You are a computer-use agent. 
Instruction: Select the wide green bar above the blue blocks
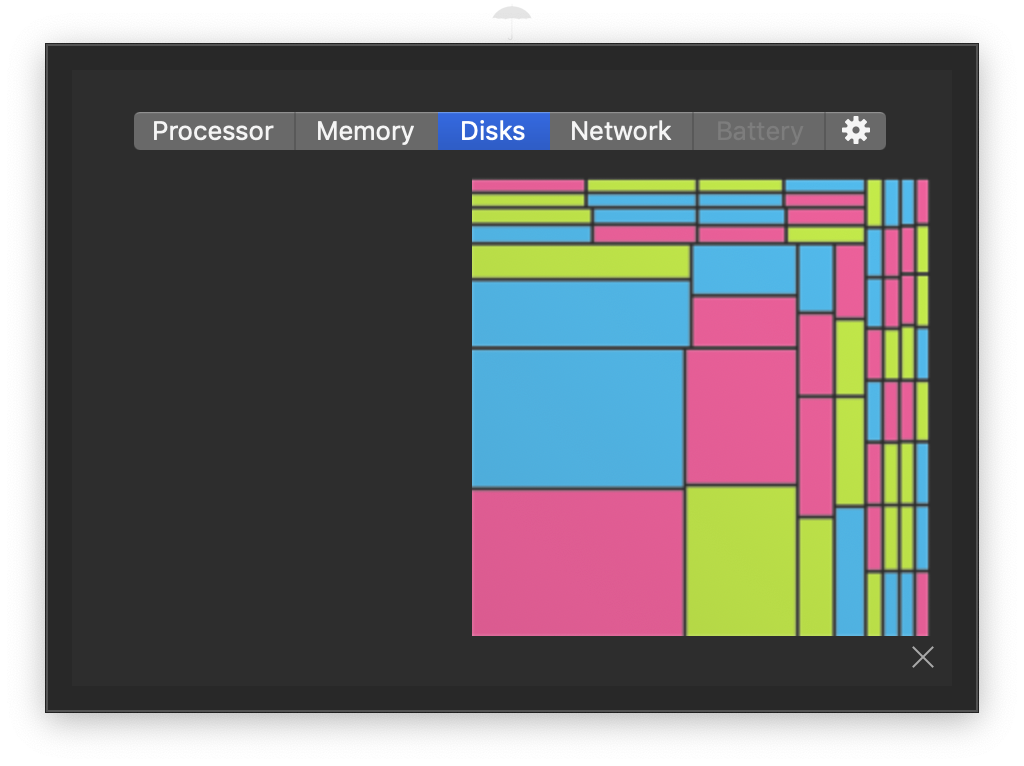[x=581, y=261]
